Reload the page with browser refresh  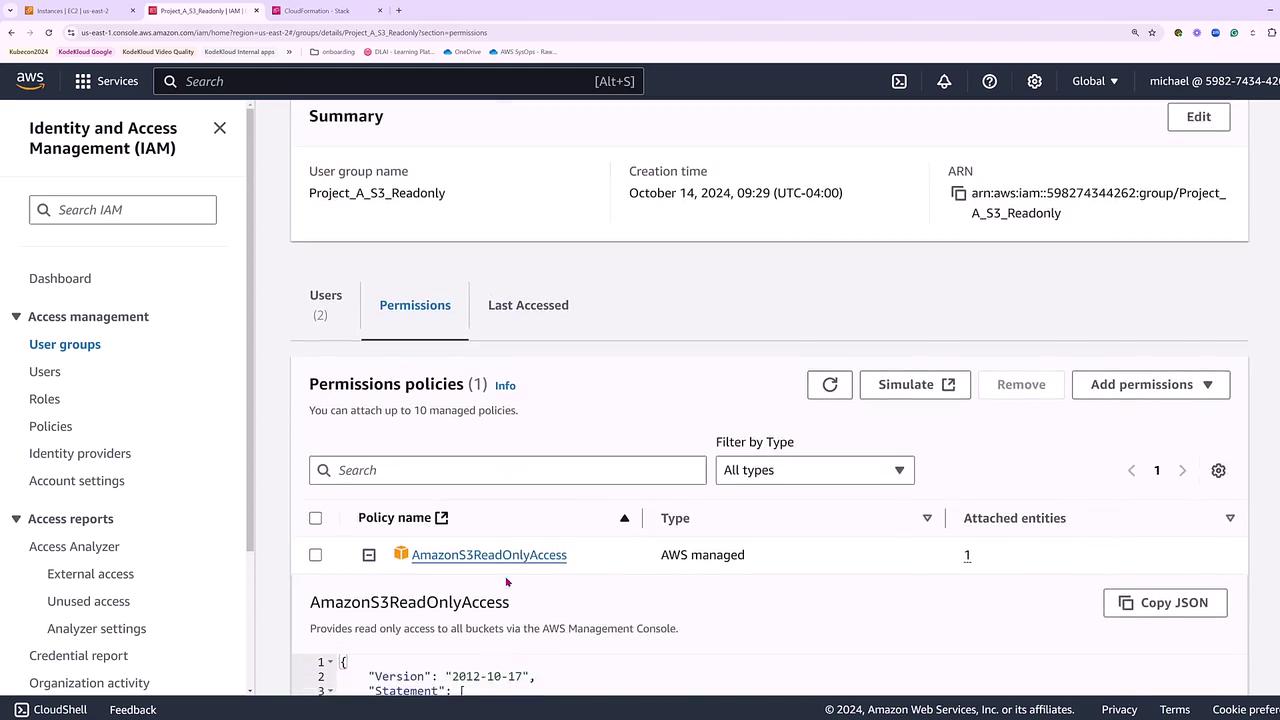pyautogui.click(x=48, y=32)
